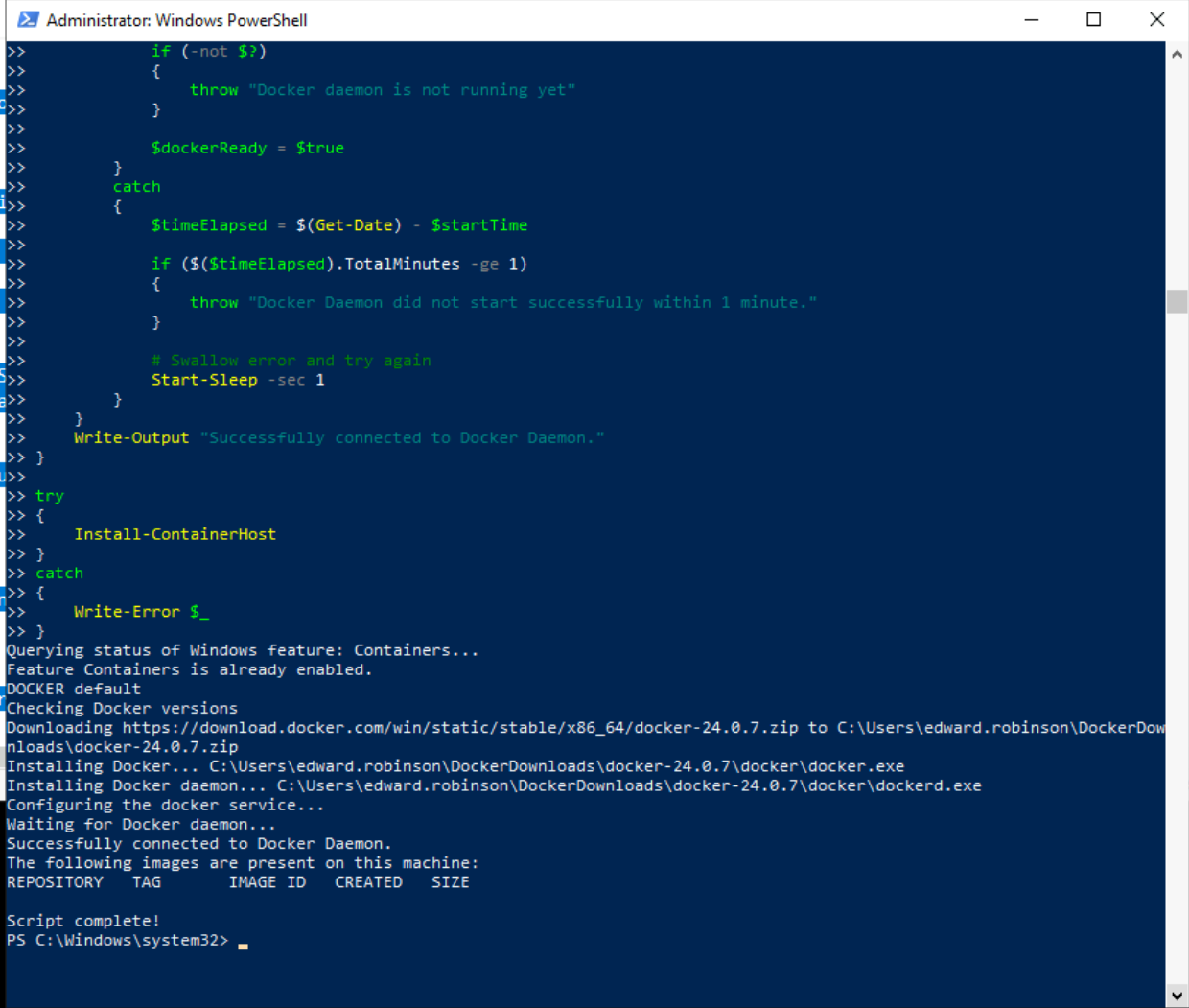Click the vertical scrollbar thumb
Viewport: 1189px width, 1008px height.
click(1177, 301)
